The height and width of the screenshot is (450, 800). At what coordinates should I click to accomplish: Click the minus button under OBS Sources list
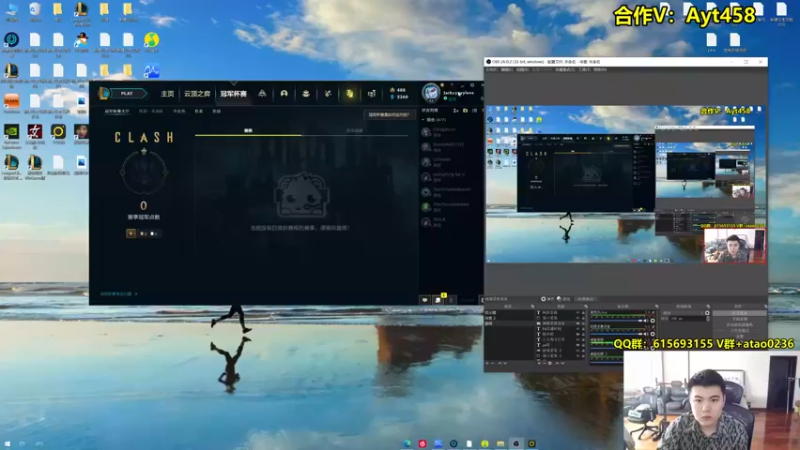[544, 363]
